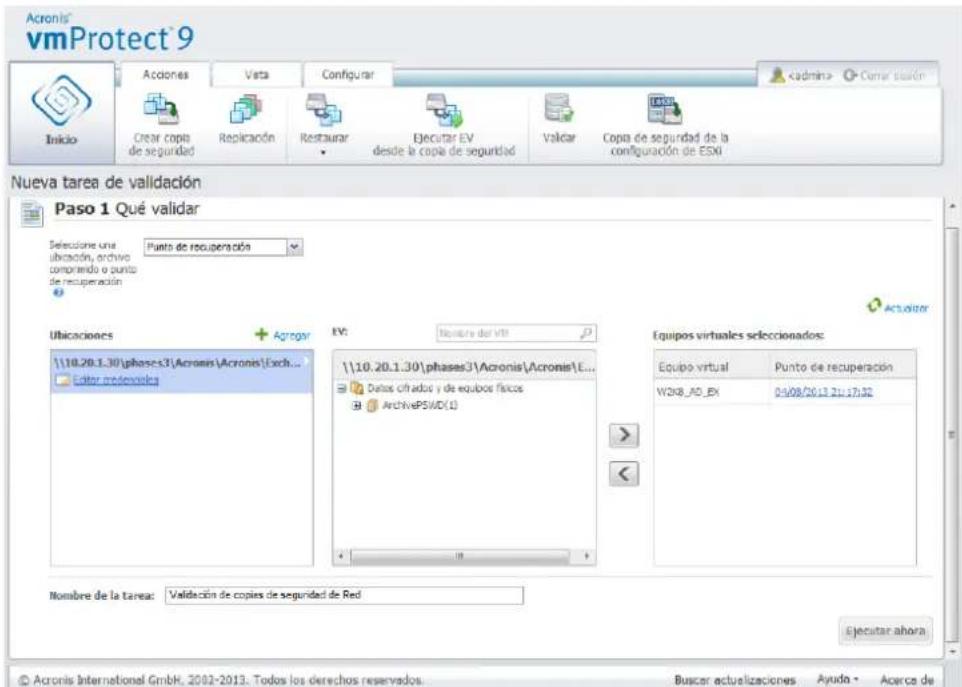This screenshot has height=687, width=962.
Task: Click right scroll arrow in EV panel
Action: 587,556
